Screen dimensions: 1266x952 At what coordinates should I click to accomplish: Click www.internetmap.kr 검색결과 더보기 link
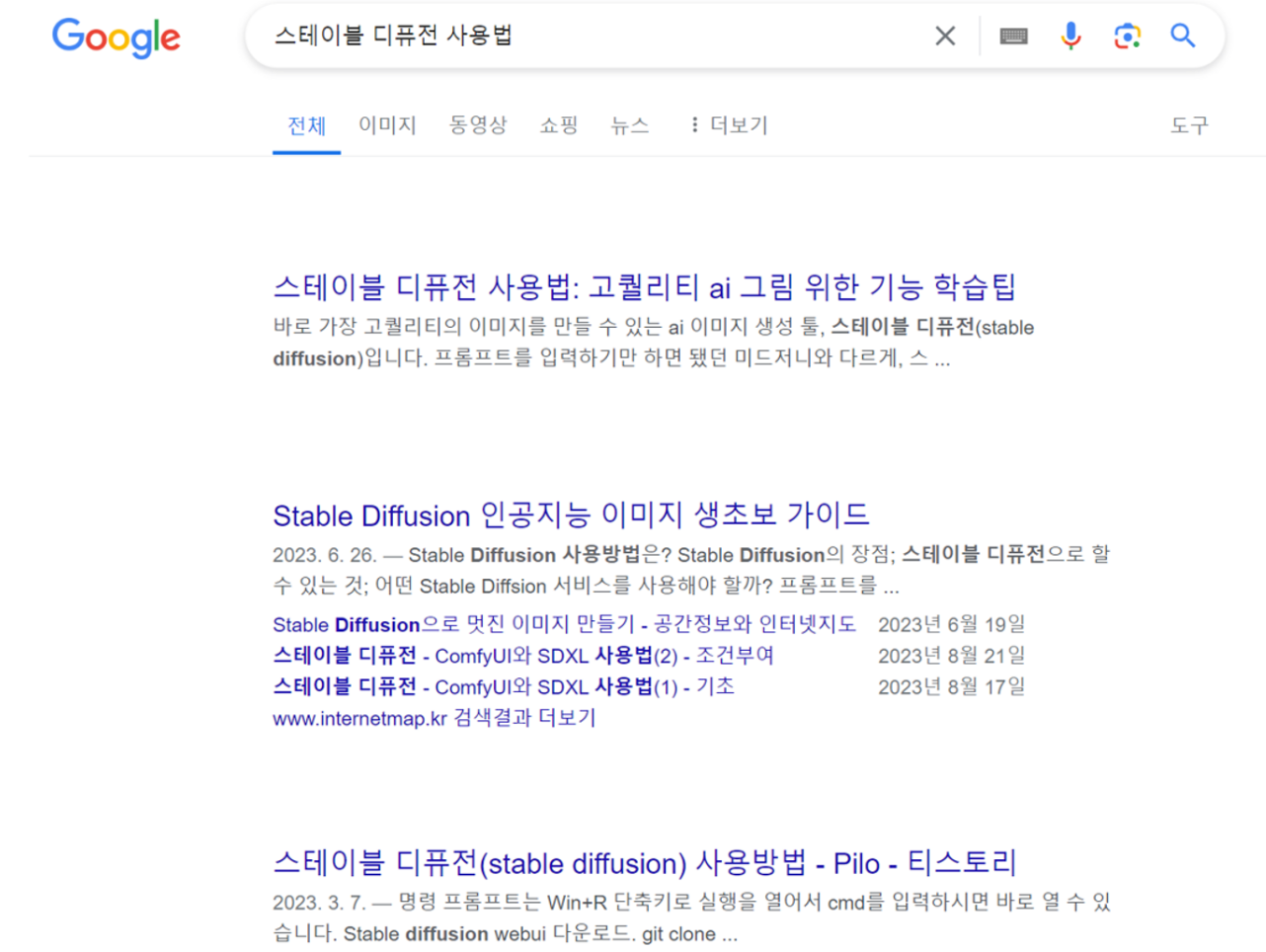tap(435, 718)
